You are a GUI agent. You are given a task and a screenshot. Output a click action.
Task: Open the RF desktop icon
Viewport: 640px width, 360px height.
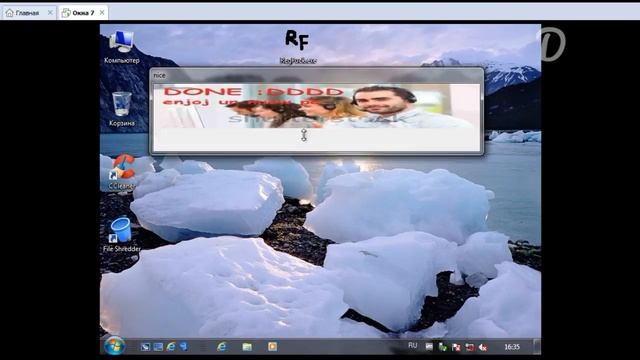tap(298, 47)
